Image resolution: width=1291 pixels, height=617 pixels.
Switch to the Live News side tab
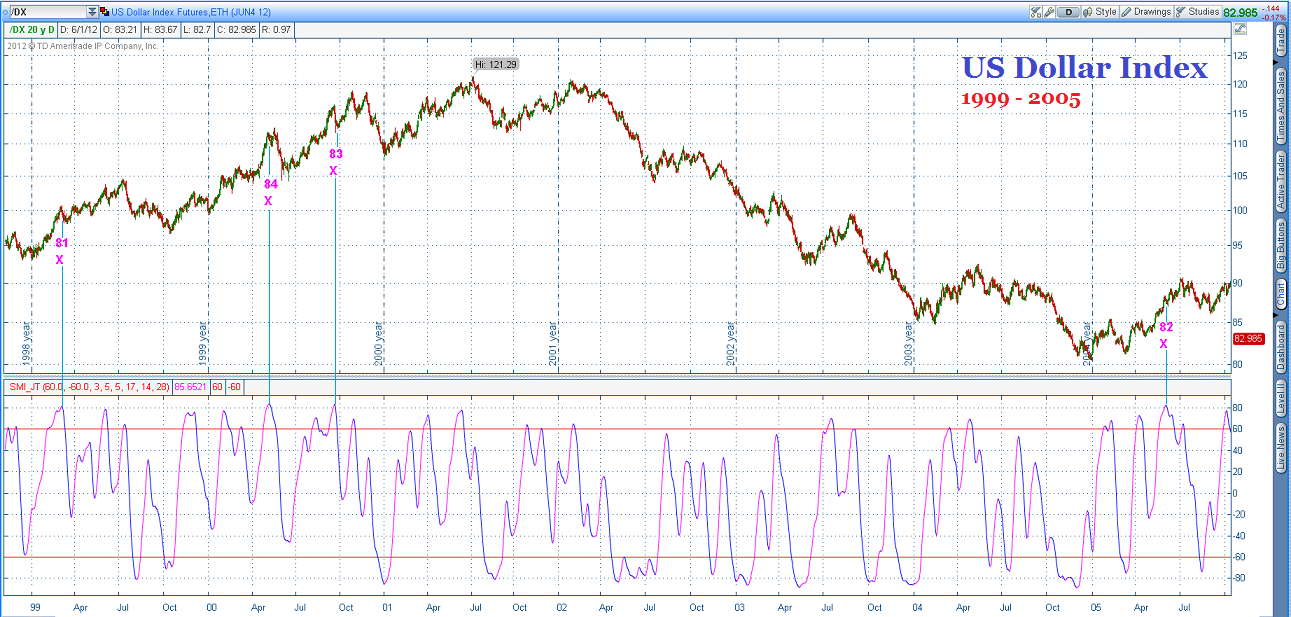click(x=1281, y=448)
